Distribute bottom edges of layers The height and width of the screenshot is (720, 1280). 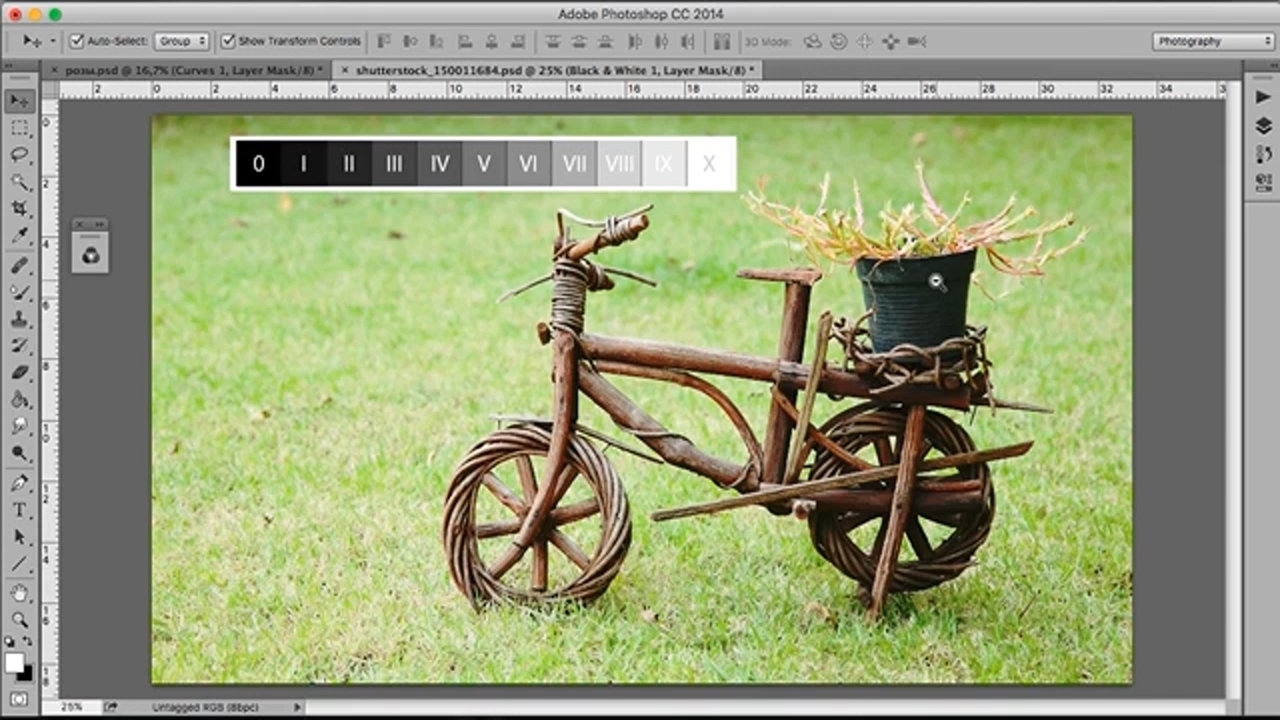(607, 41)
